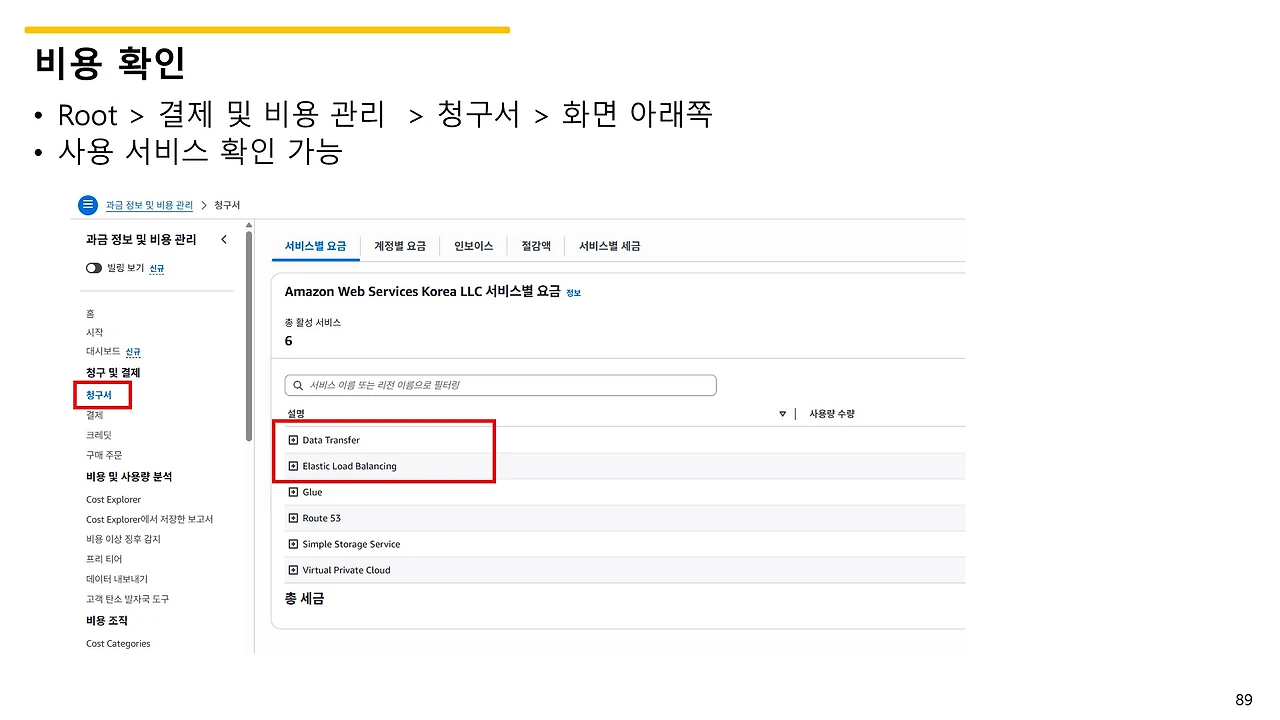Expand the Elastic Load Balancing row

(292, 465)
